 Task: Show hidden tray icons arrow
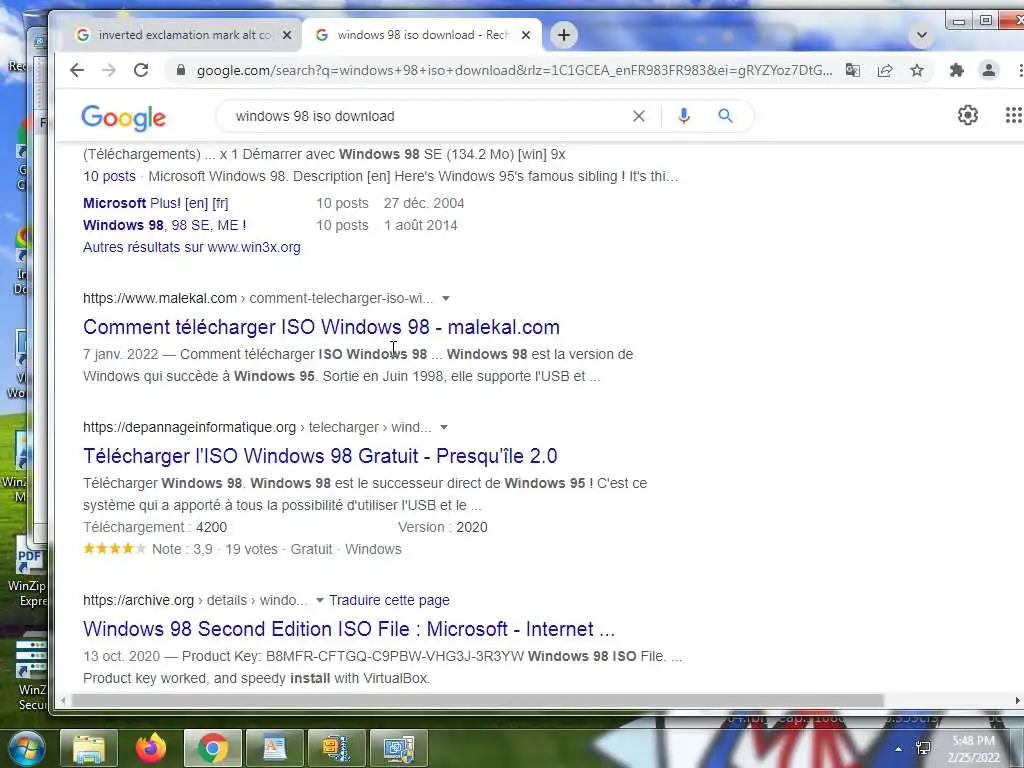click(x=899, y=749)
